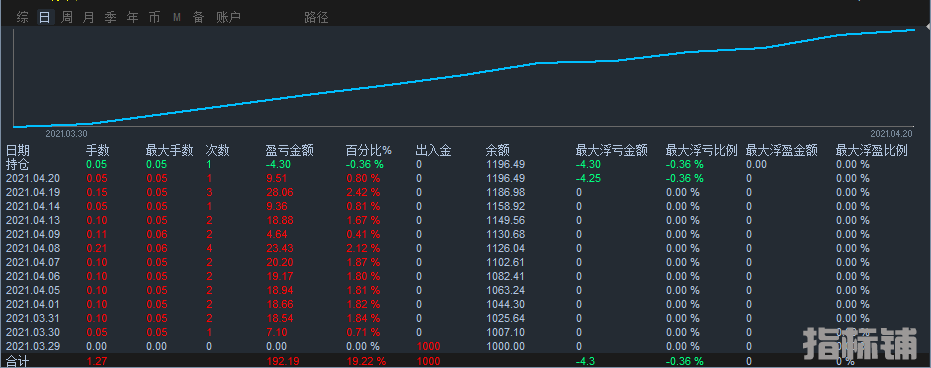Open the 账户 account tab

click(229, 18)
